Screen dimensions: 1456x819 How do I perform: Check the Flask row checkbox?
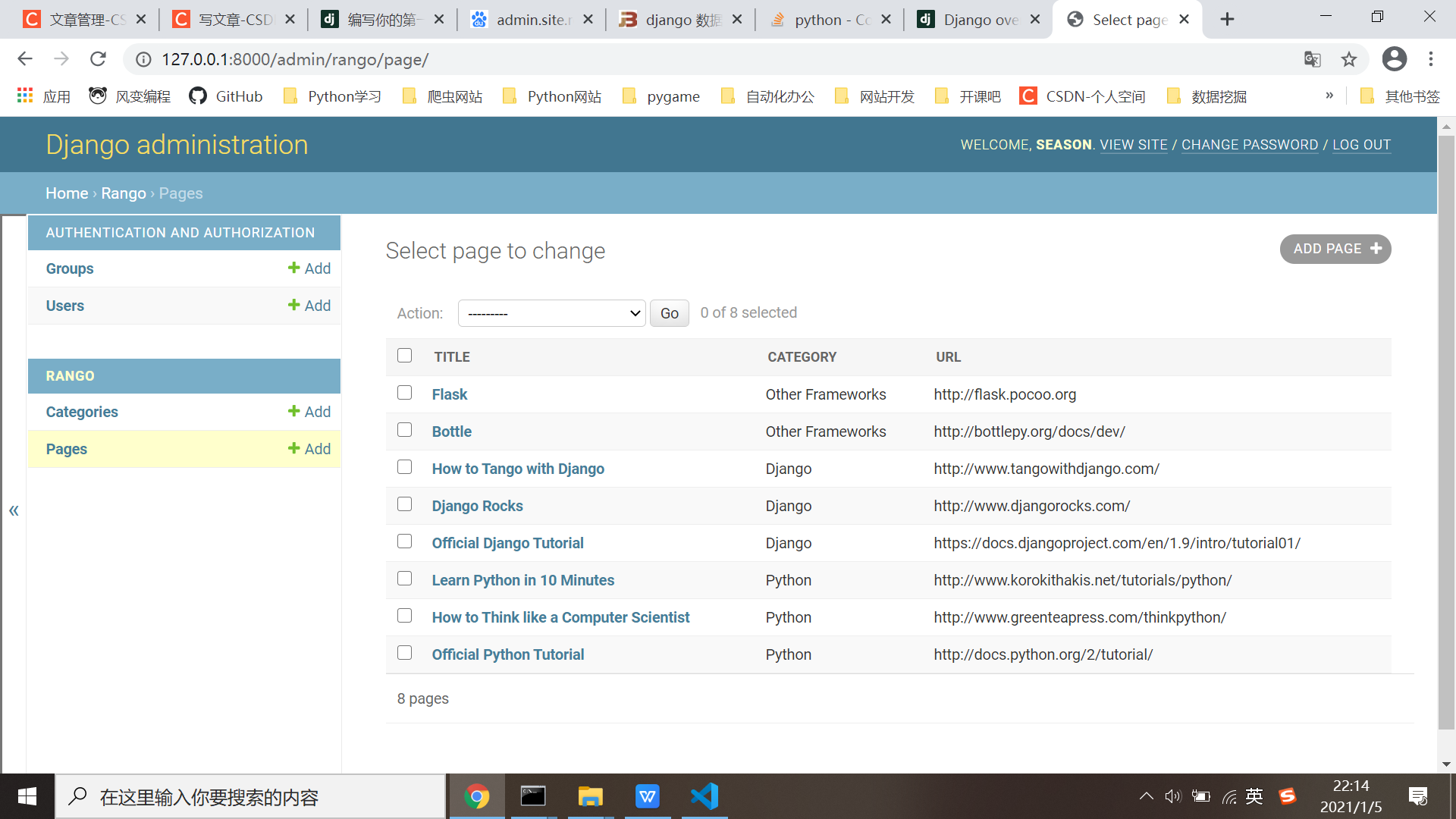click(404, 393)
